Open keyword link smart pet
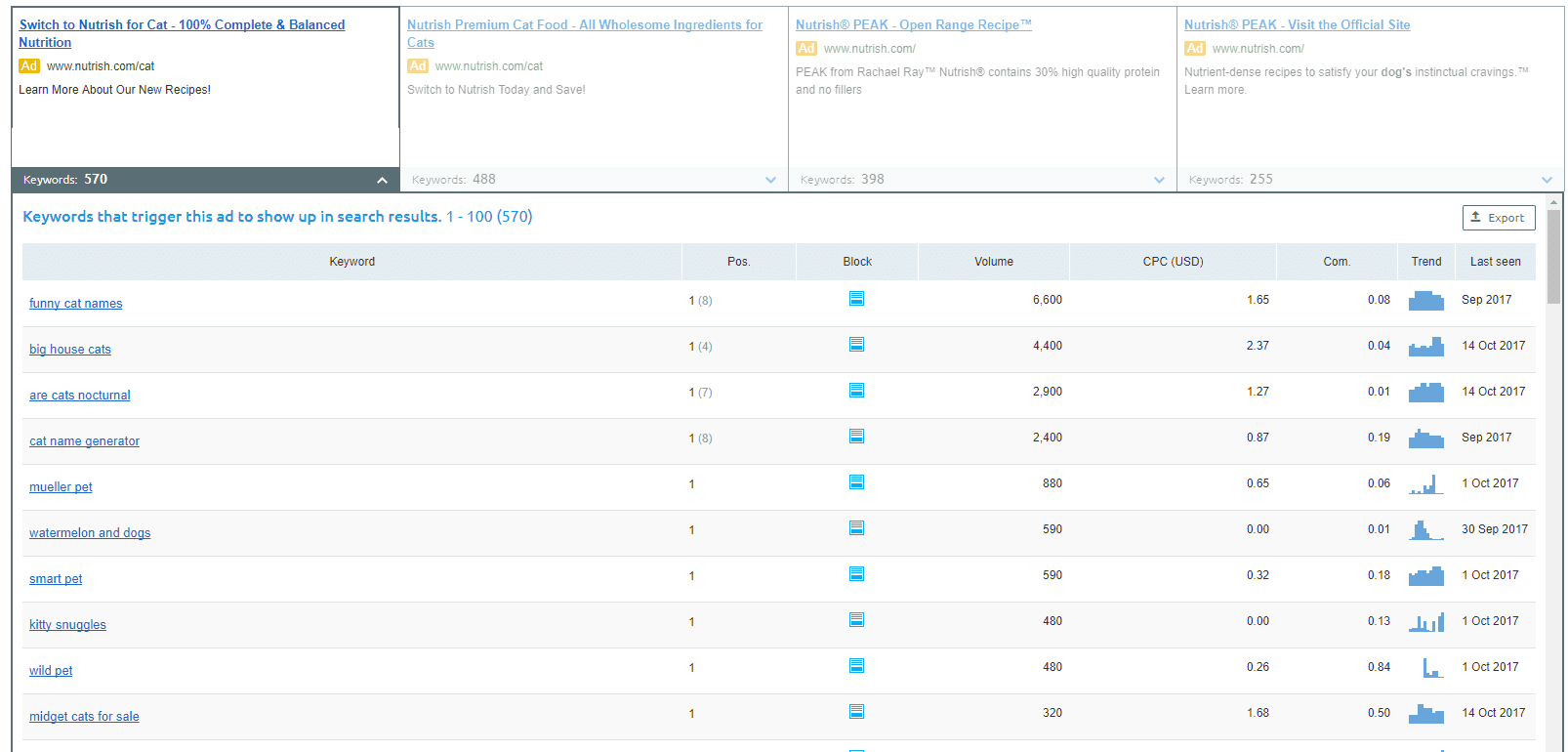 (x=56, y=579)
